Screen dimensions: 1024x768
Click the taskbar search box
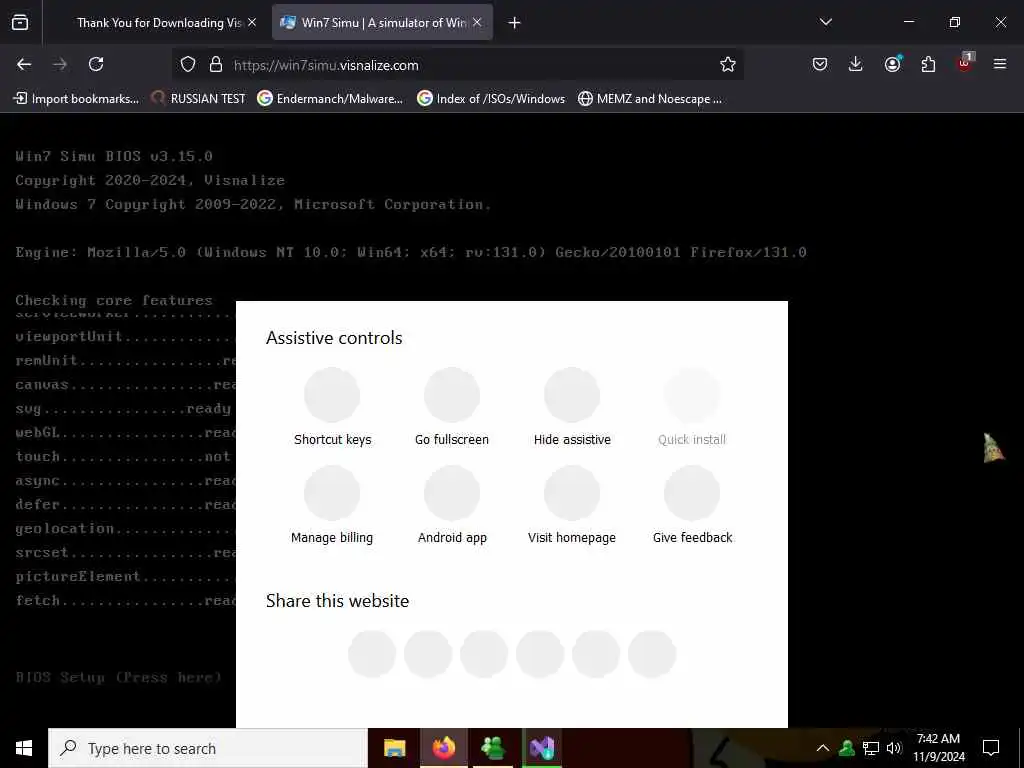208,748
